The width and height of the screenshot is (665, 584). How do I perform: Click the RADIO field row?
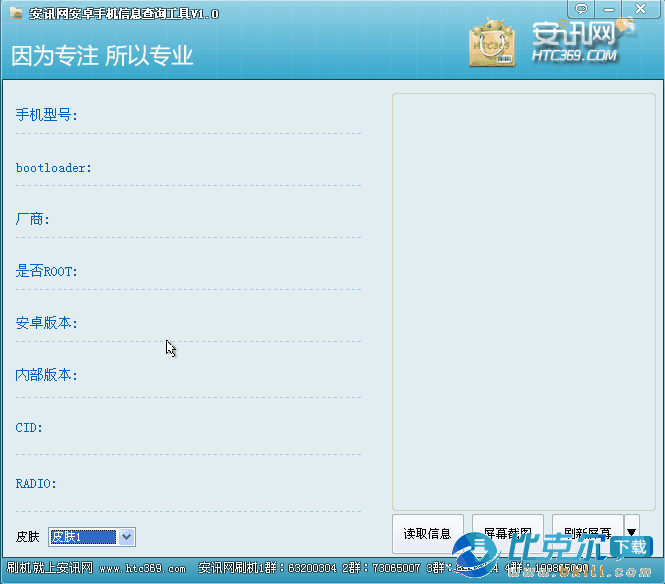(x=188, y=484)
